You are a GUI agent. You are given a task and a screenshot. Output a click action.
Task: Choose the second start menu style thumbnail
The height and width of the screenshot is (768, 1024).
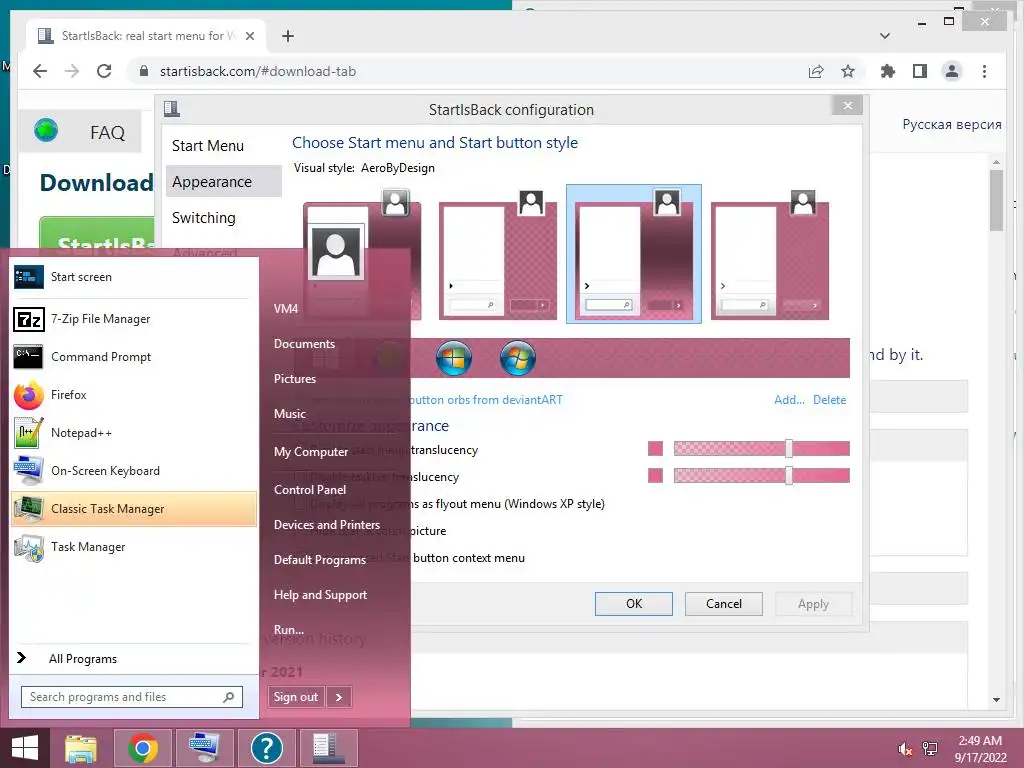coord(498,255)
